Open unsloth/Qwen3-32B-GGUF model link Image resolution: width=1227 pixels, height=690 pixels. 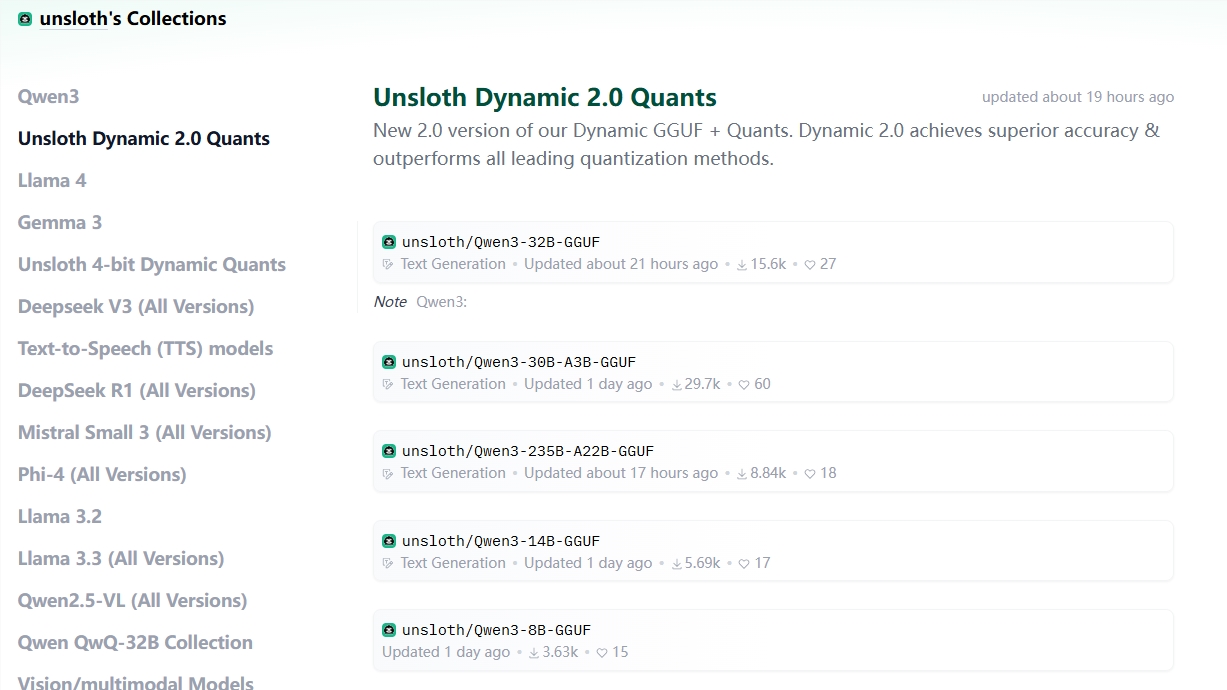pyautogui.click(x=501, y=242)
